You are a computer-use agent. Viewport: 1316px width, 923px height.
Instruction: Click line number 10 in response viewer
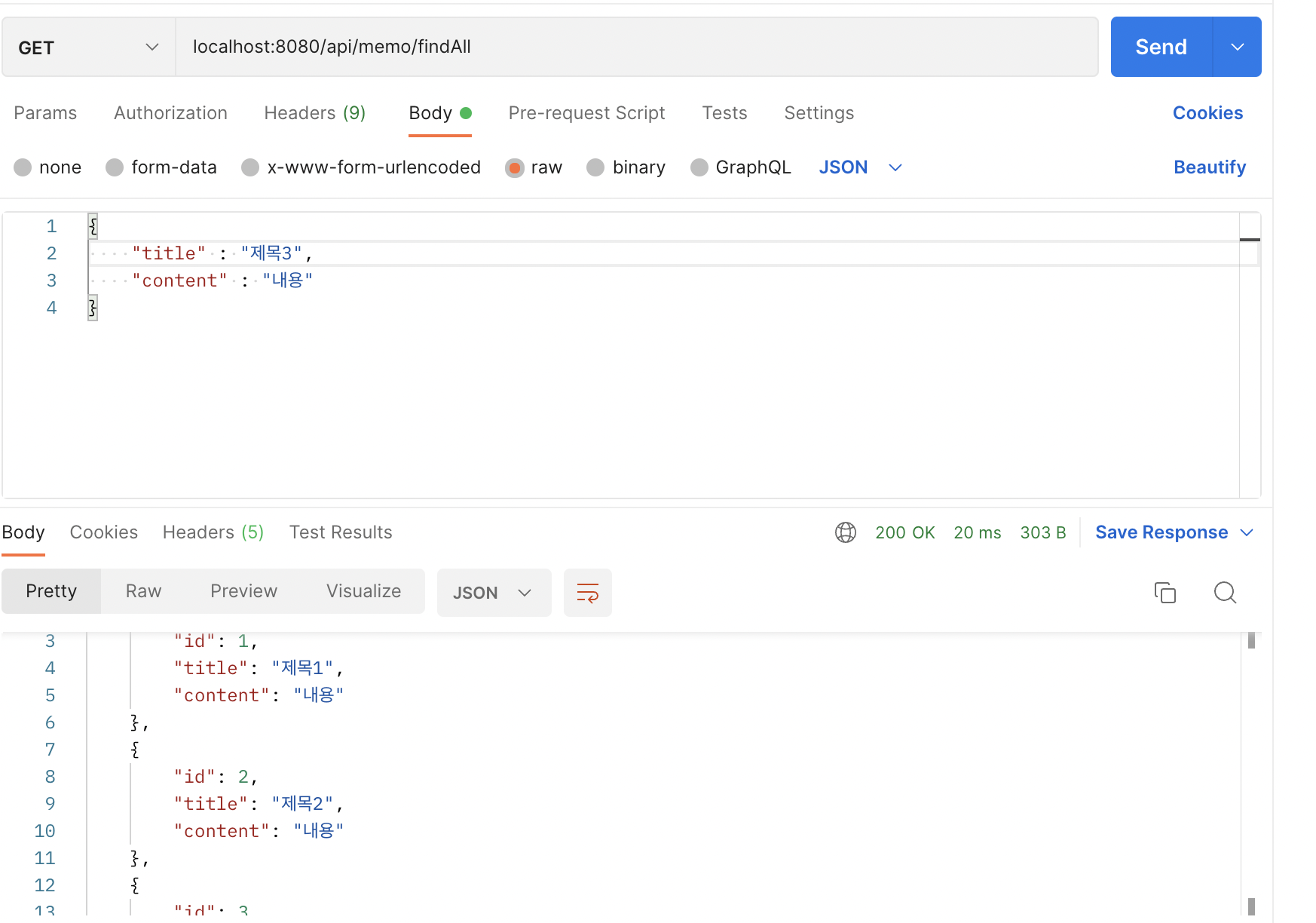[x=44, y=831]
